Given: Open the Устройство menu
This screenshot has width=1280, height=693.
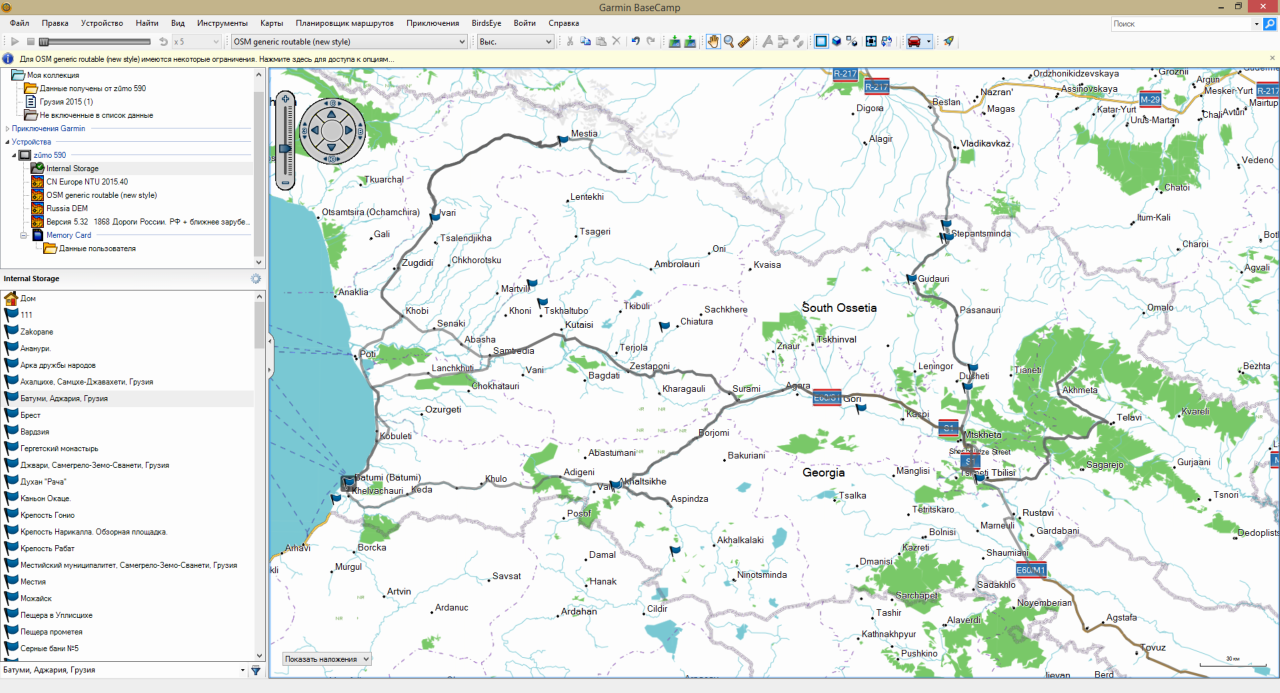Looking at the screenshot, I should [101, 22].
